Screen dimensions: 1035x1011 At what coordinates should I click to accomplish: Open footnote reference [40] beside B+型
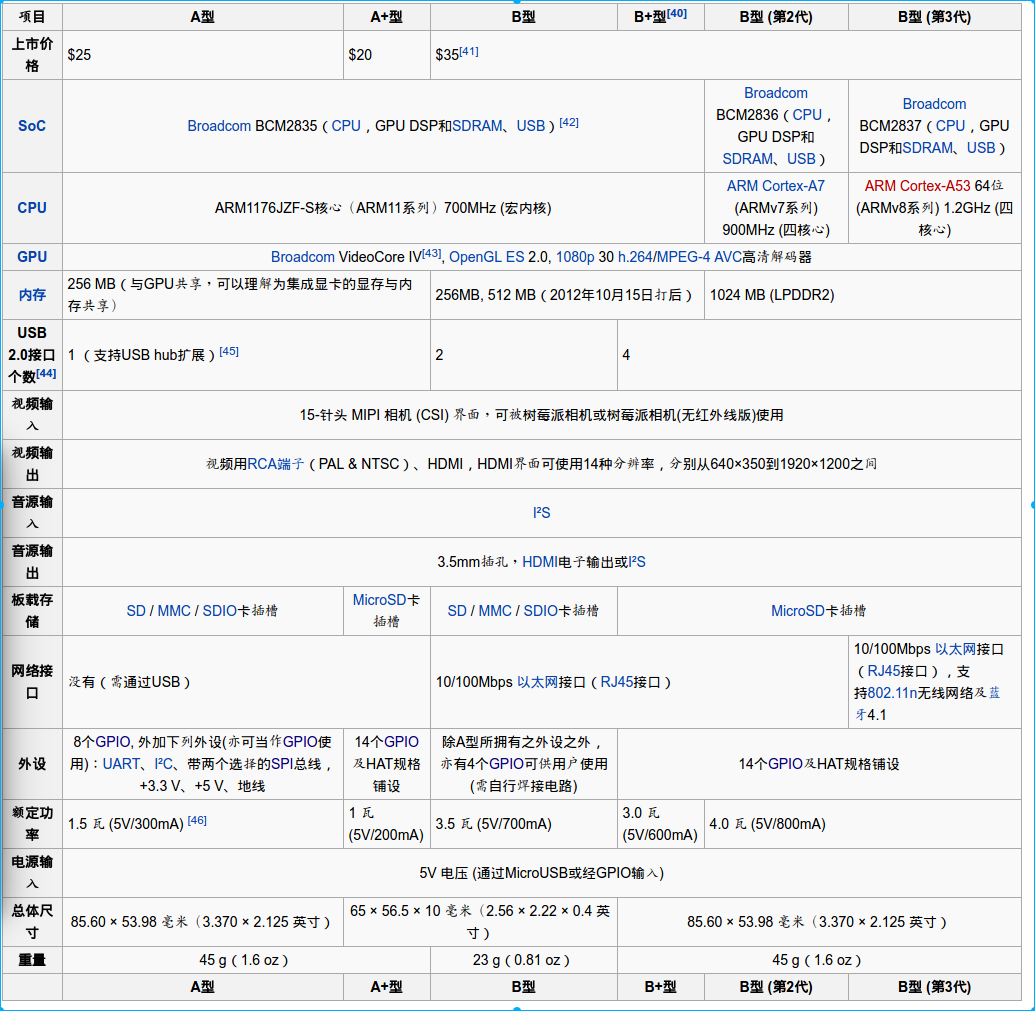click(676, 12)
